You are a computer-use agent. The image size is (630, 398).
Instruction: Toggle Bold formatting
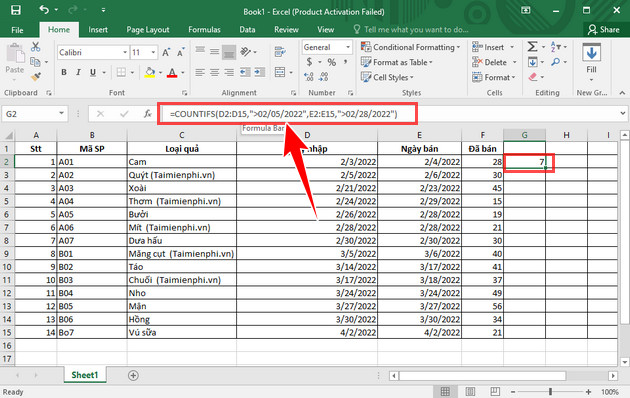pyautogui.click(x=64, y=72)
